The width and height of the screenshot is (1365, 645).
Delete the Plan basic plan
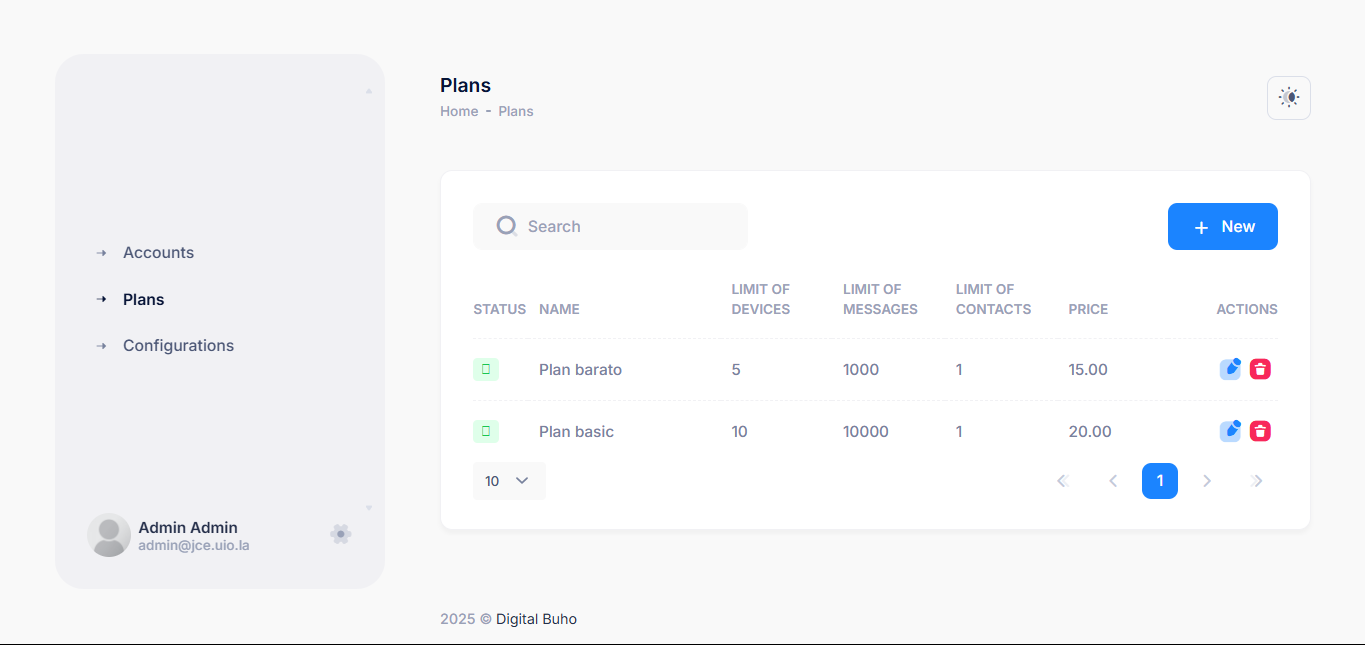click(1260, 431)
